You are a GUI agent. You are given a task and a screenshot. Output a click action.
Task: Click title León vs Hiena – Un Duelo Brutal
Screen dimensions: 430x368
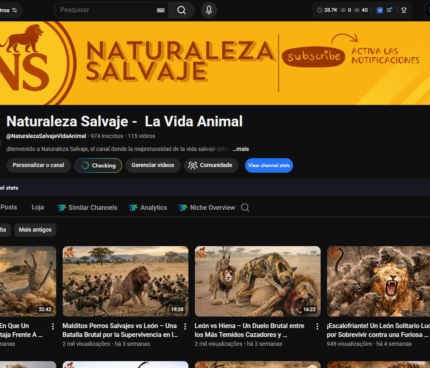(250, 330)
